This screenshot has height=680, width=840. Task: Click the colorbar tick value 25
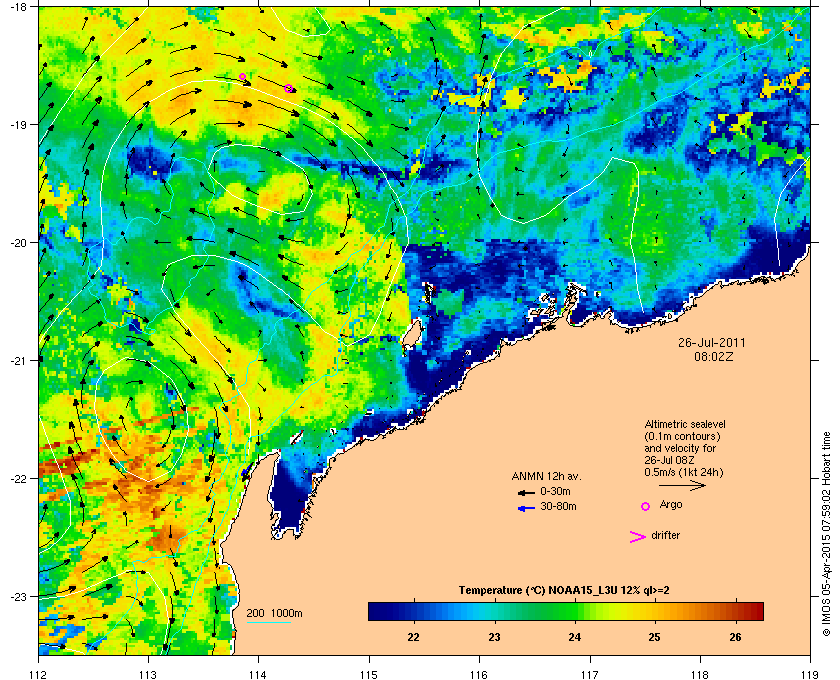point(655,637)
